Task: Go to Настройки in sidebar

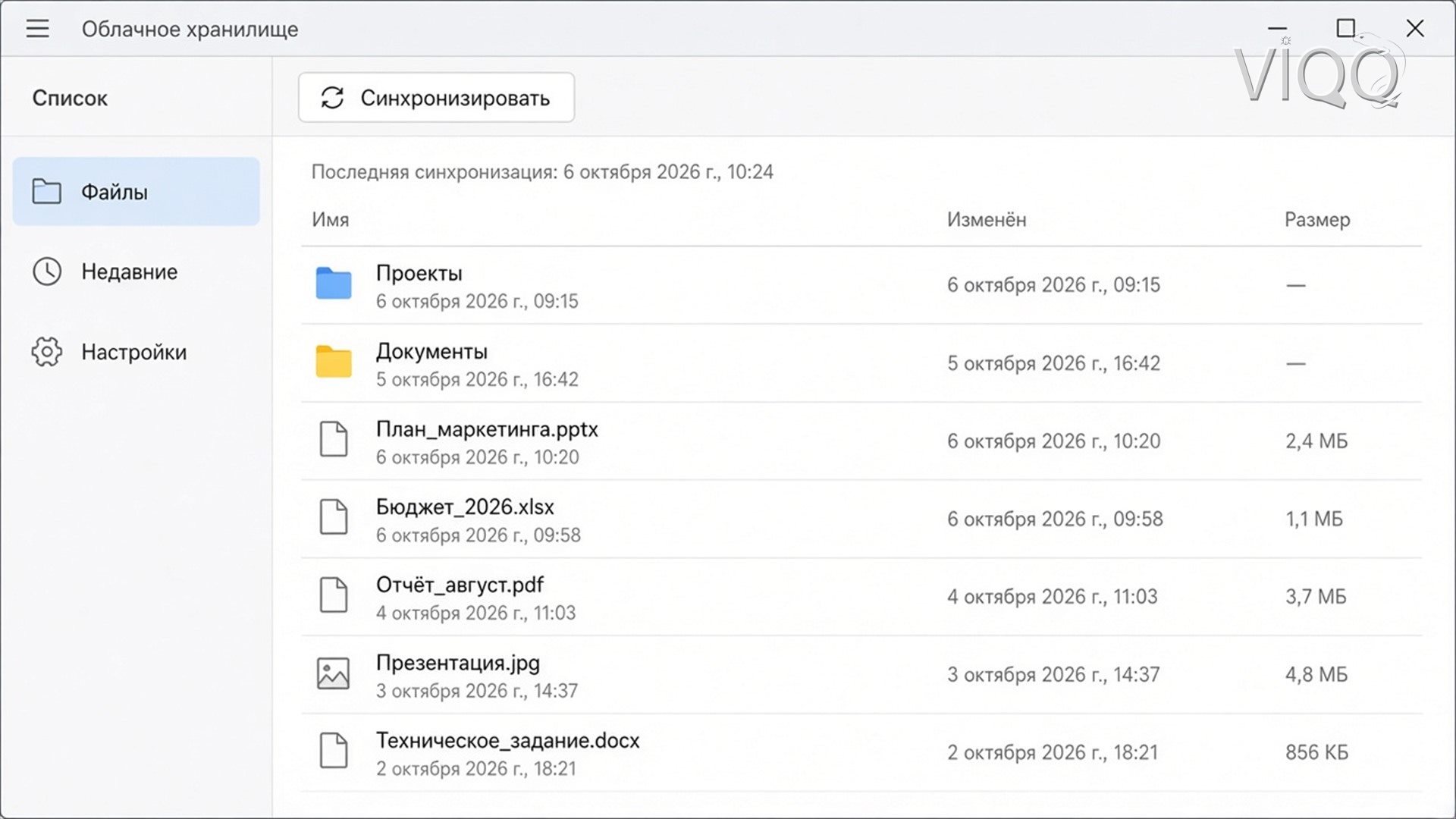Action: [x=136, y=352]
